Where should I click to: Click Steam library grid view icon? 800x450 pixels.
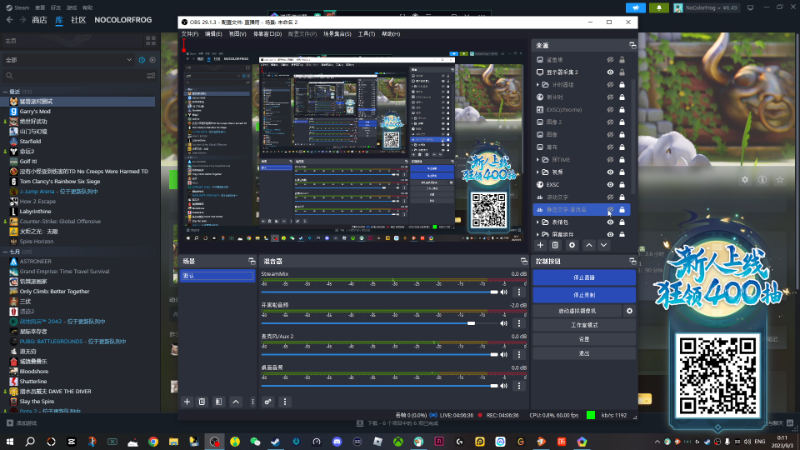(x=151, y=41)
